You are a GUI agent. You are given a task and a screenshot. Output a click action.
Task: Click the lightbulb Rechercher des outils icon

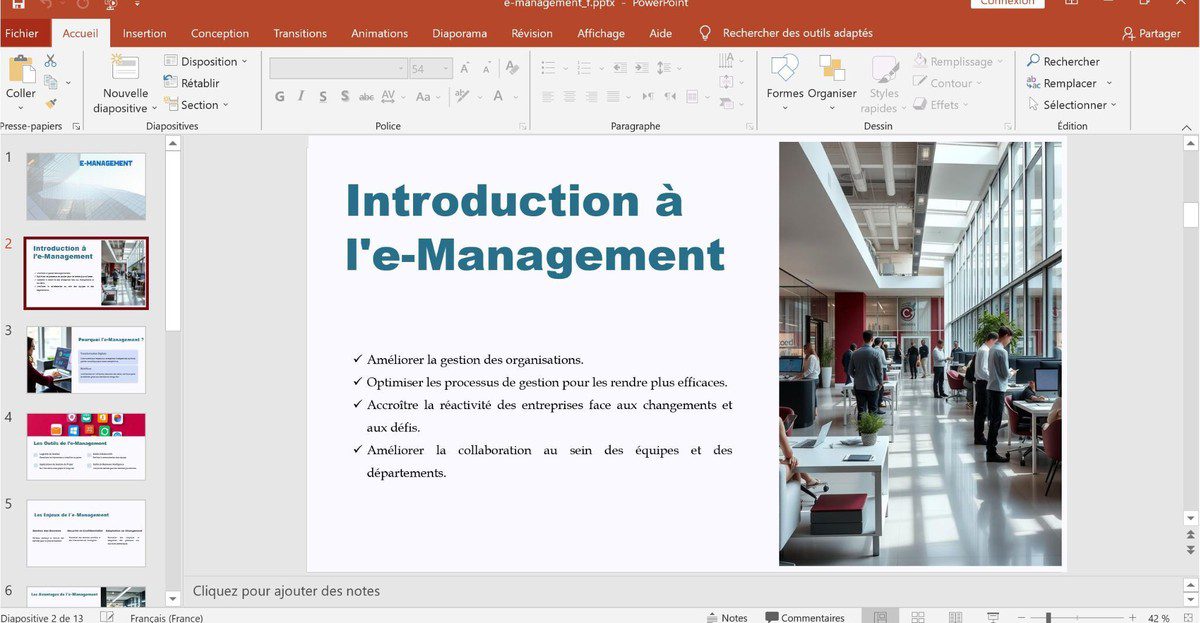pos(705,33)
